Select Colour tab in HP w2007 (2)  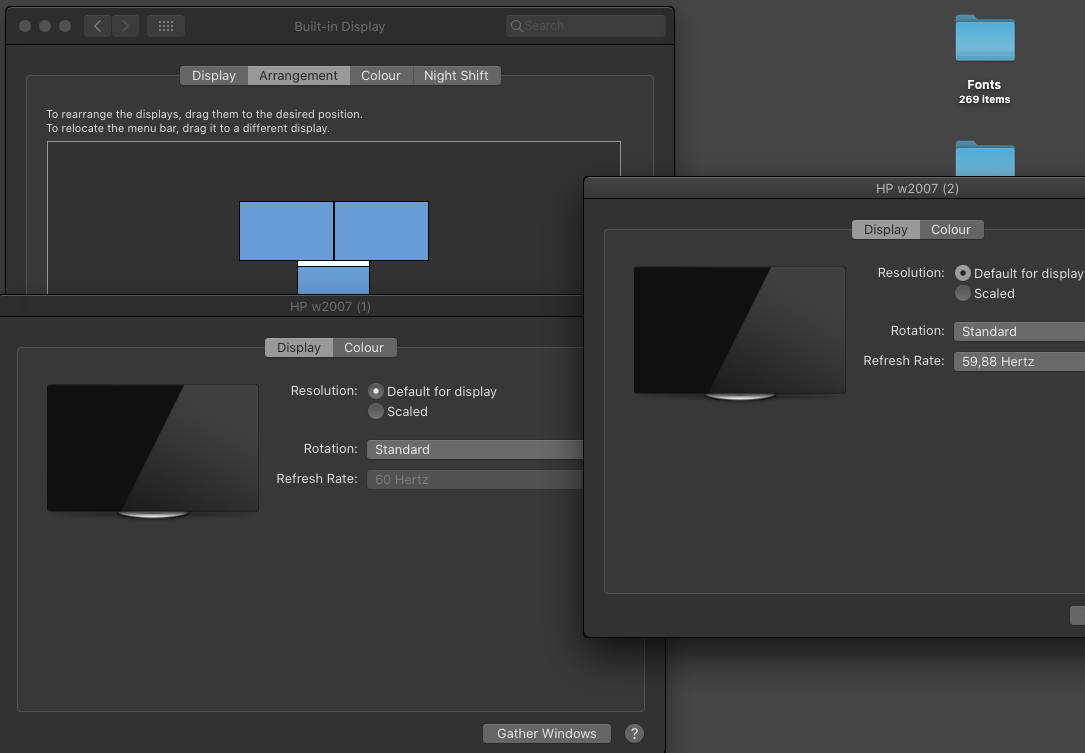click(951, 230)
